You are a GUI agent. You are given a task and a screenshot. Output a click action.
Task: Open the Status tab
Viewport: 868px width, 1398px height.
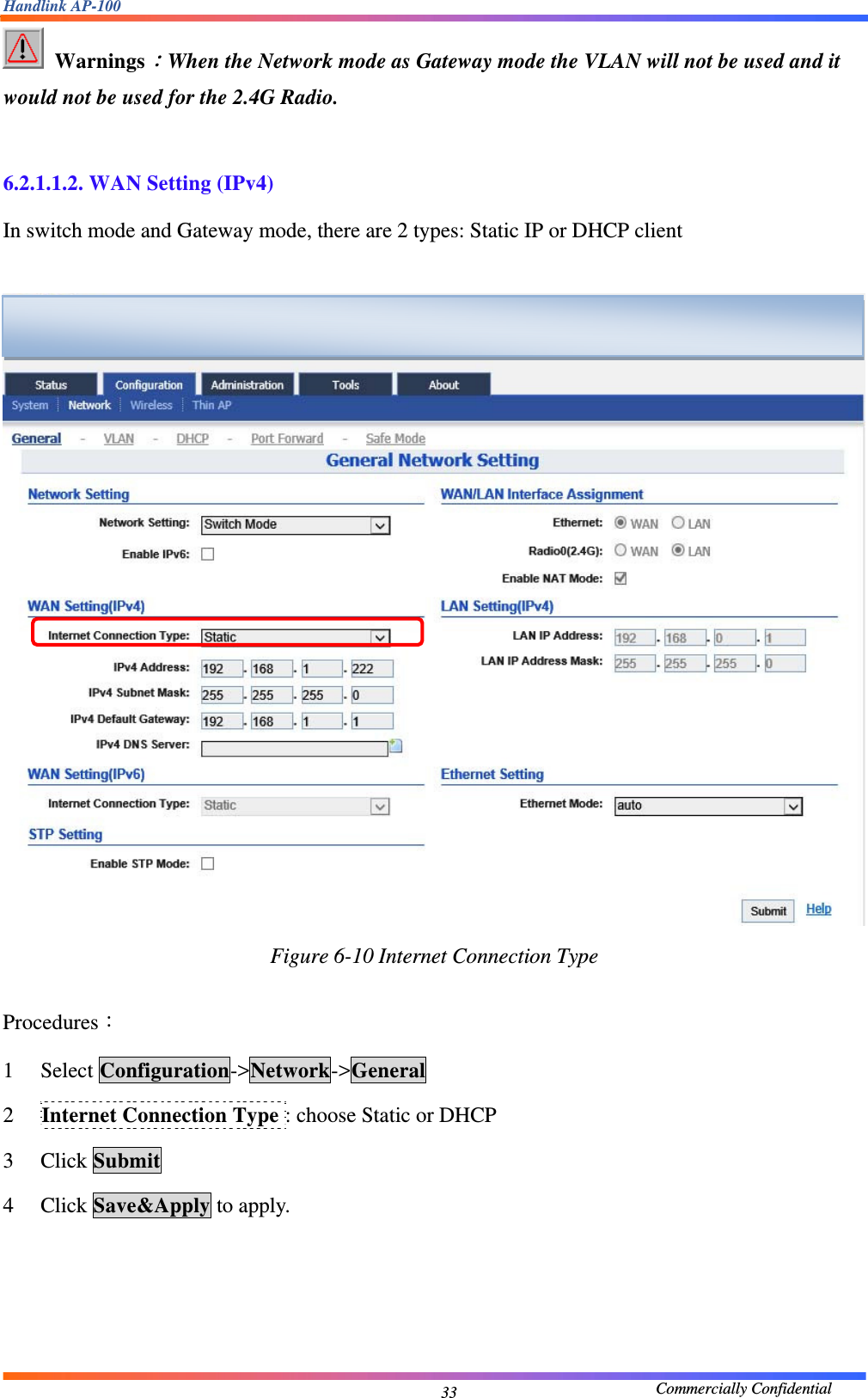51,384
